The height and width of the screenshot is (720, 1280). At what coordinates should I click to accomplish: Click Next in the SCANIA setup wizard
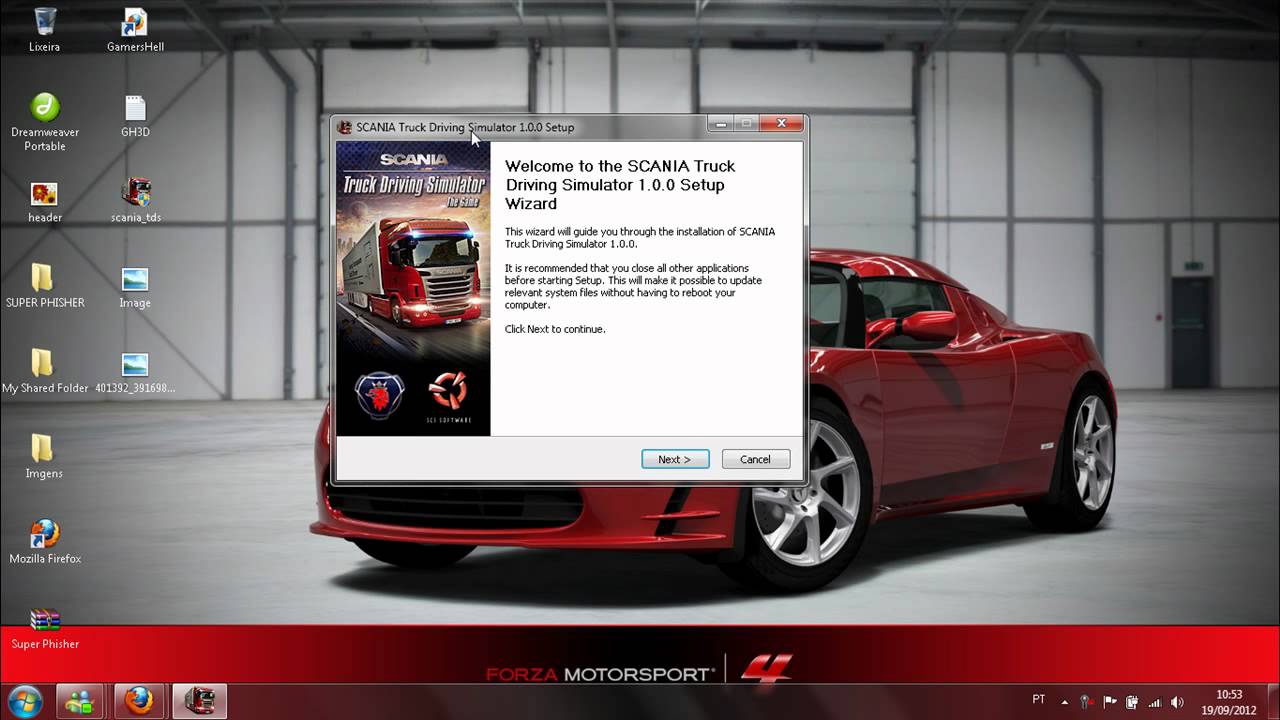(x=675, y=459)
